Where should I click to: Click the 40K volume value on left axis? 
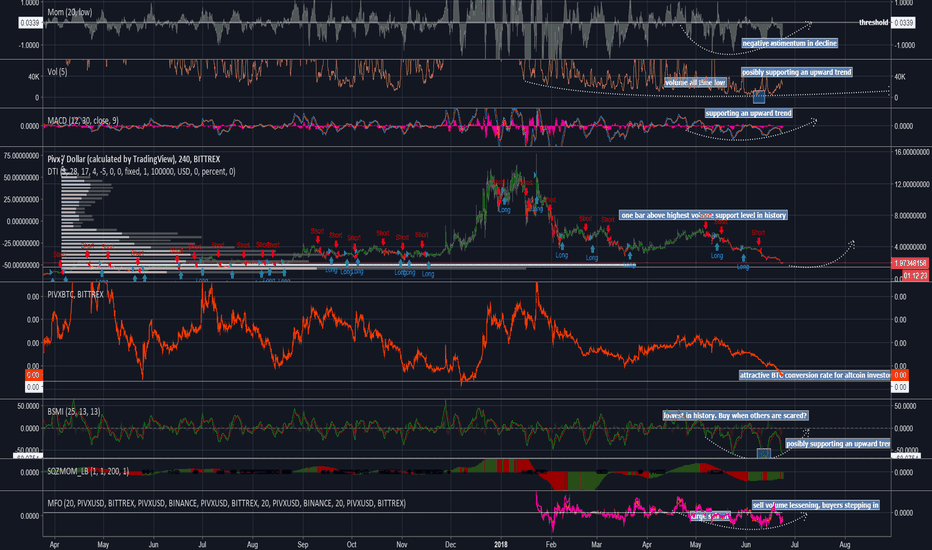34,77
